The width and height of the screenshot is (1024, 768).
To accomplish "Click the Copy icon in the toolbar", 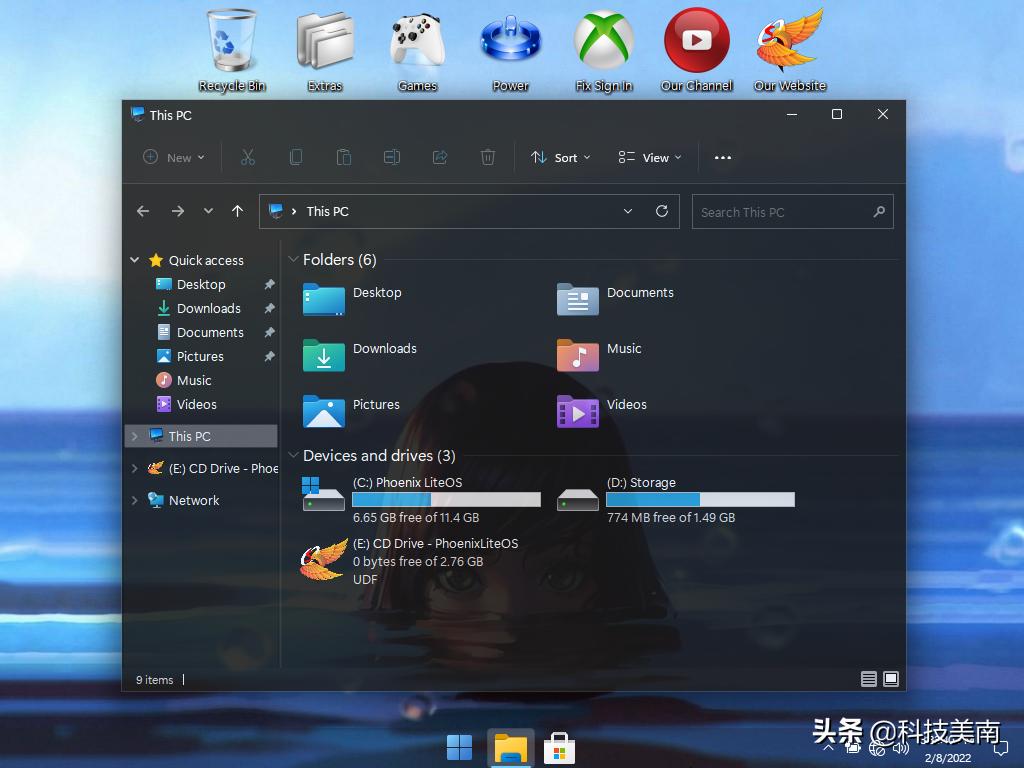I will point(295,157).
